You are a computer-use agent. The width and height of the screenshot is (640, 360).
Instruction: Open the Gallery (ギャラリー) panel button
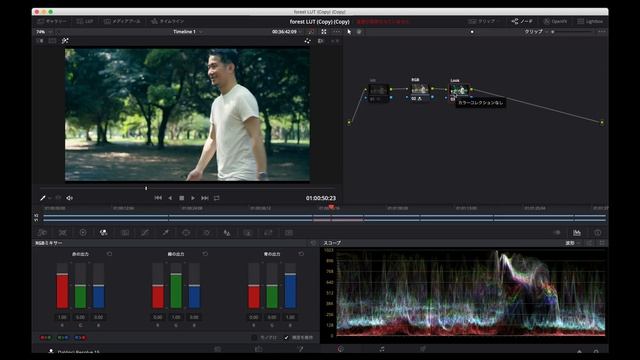pos(52,21)
